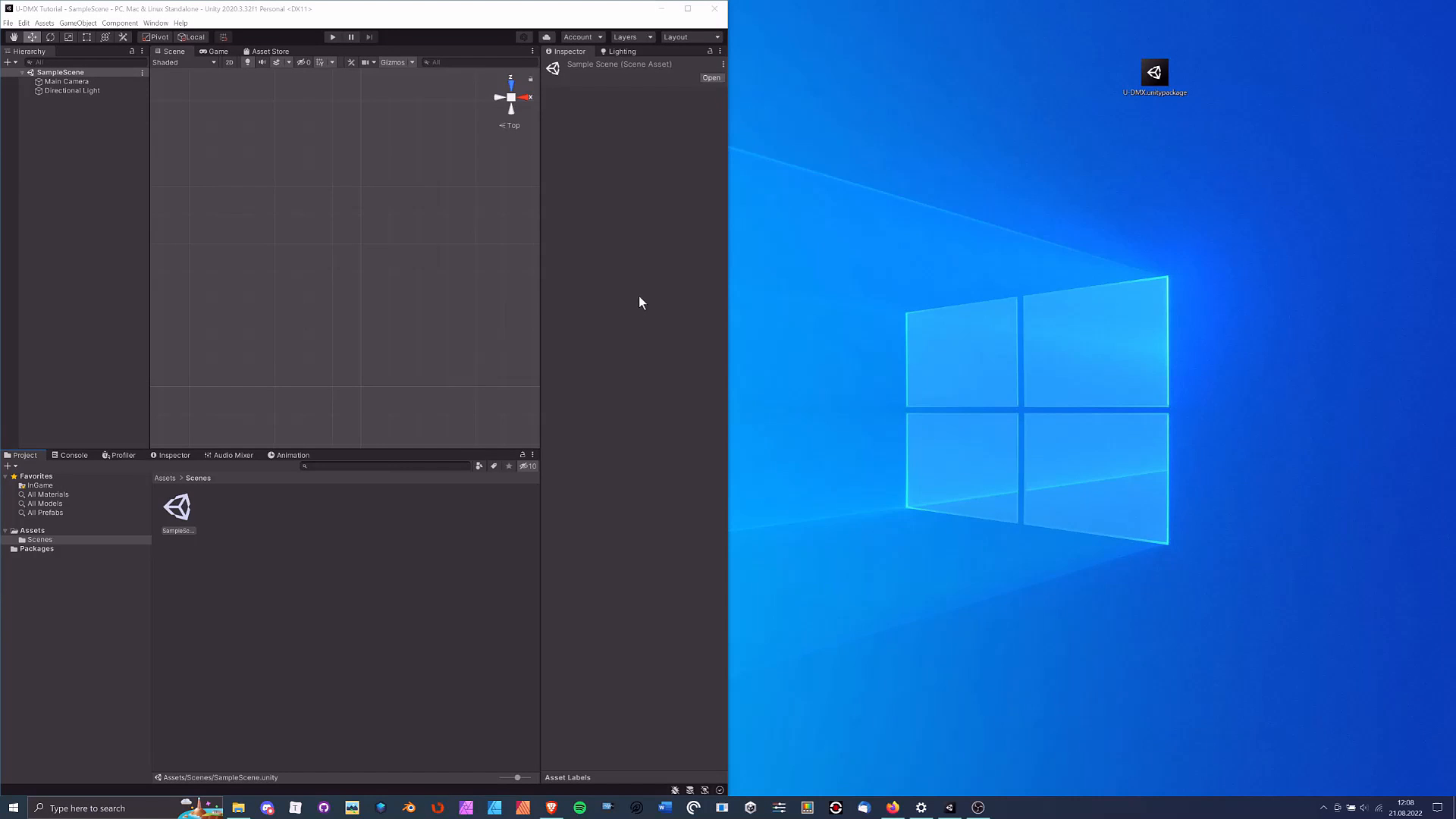The height and width of the screenshot is (819, 1456).
Task: Open U-DMX.unitypackage desktop icon
Action: point(1154,77)
